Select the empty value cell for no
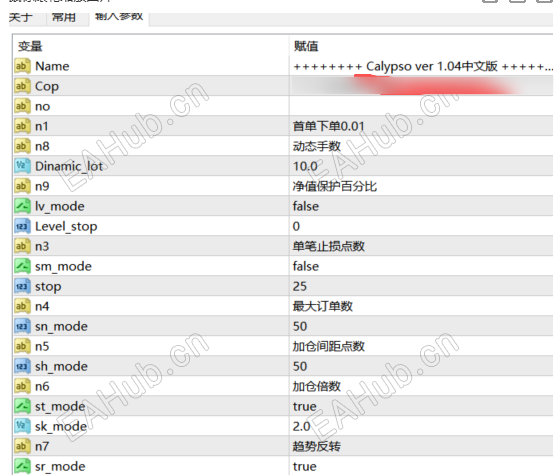The width and height of the screenshot is (560, 475). coord(421,106)
